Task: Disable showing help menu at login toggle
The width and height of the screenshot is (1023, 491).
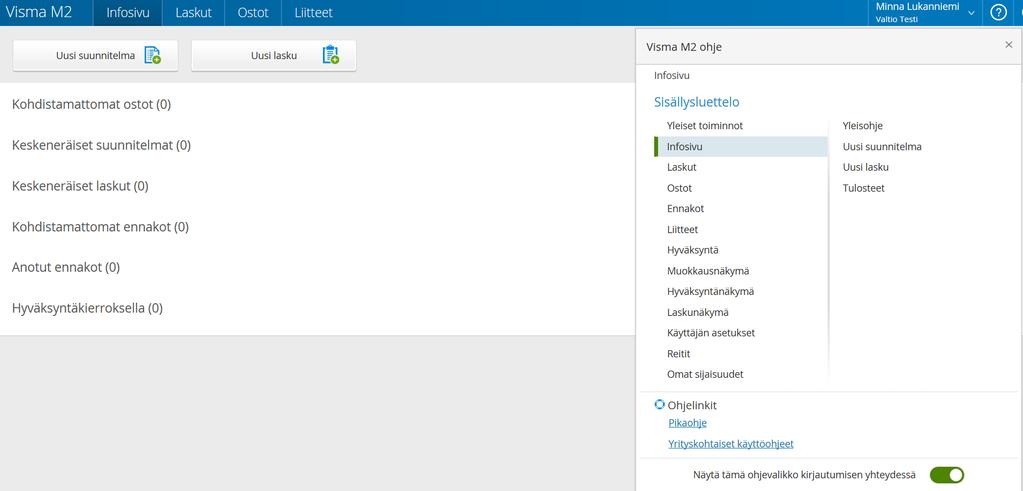Action: click(947, 475)
